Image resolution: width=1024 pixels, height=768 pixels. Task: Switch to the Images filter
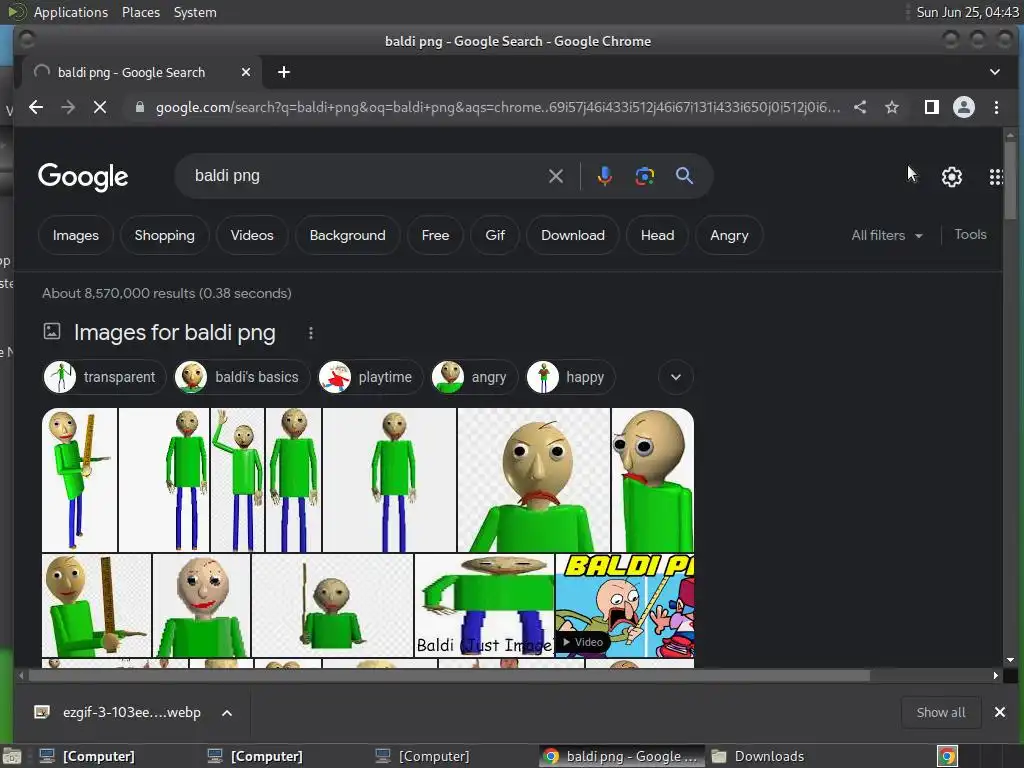click(x=76, y=235)
